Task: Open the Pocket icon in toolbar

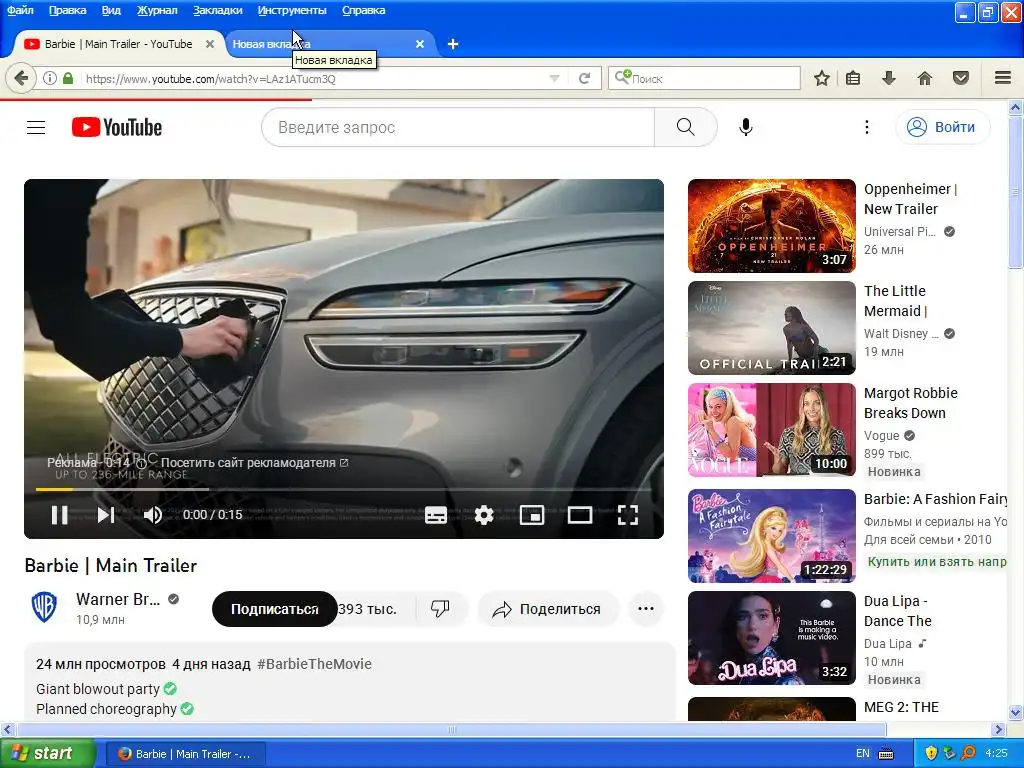Action: pyautogui.click(x=961, y=78)
